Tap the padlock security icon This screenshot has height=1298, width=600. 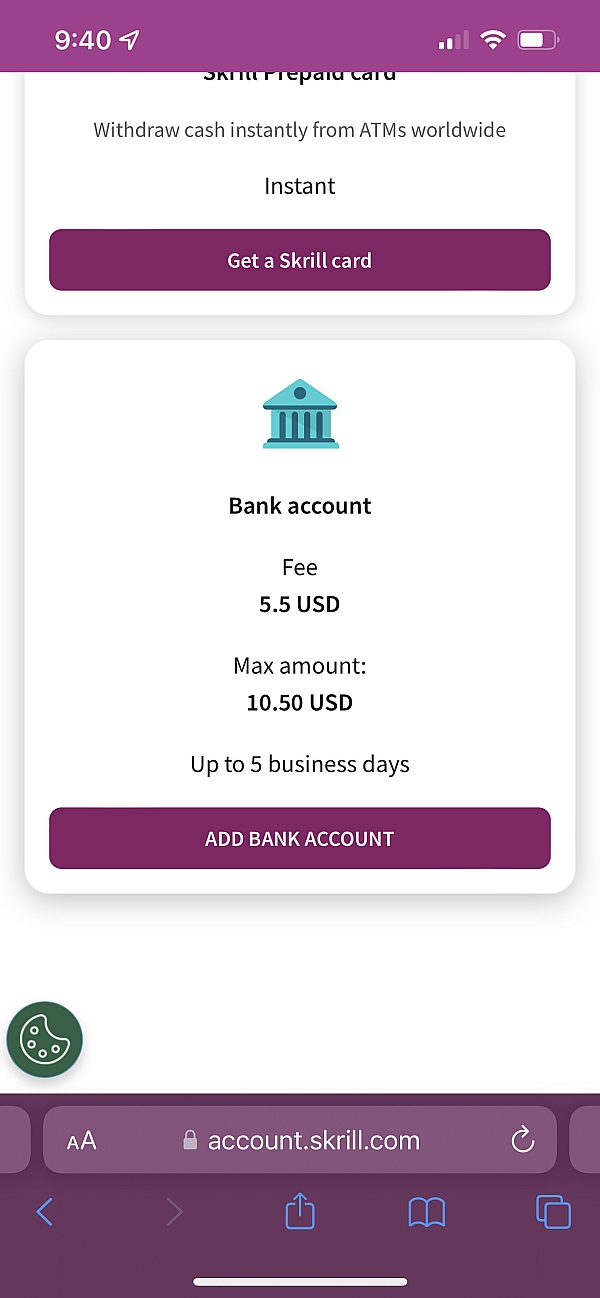[191, 1141]
